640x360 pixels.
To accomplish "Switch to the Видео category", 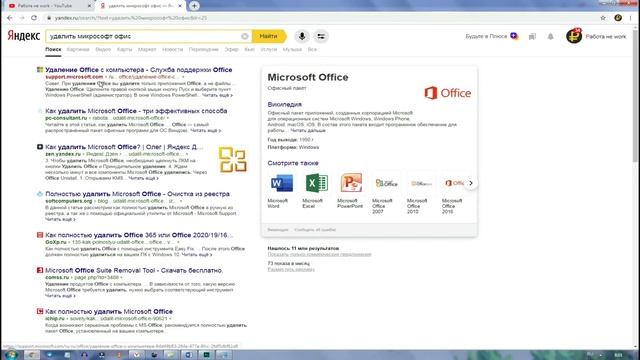I will (103, 49).
